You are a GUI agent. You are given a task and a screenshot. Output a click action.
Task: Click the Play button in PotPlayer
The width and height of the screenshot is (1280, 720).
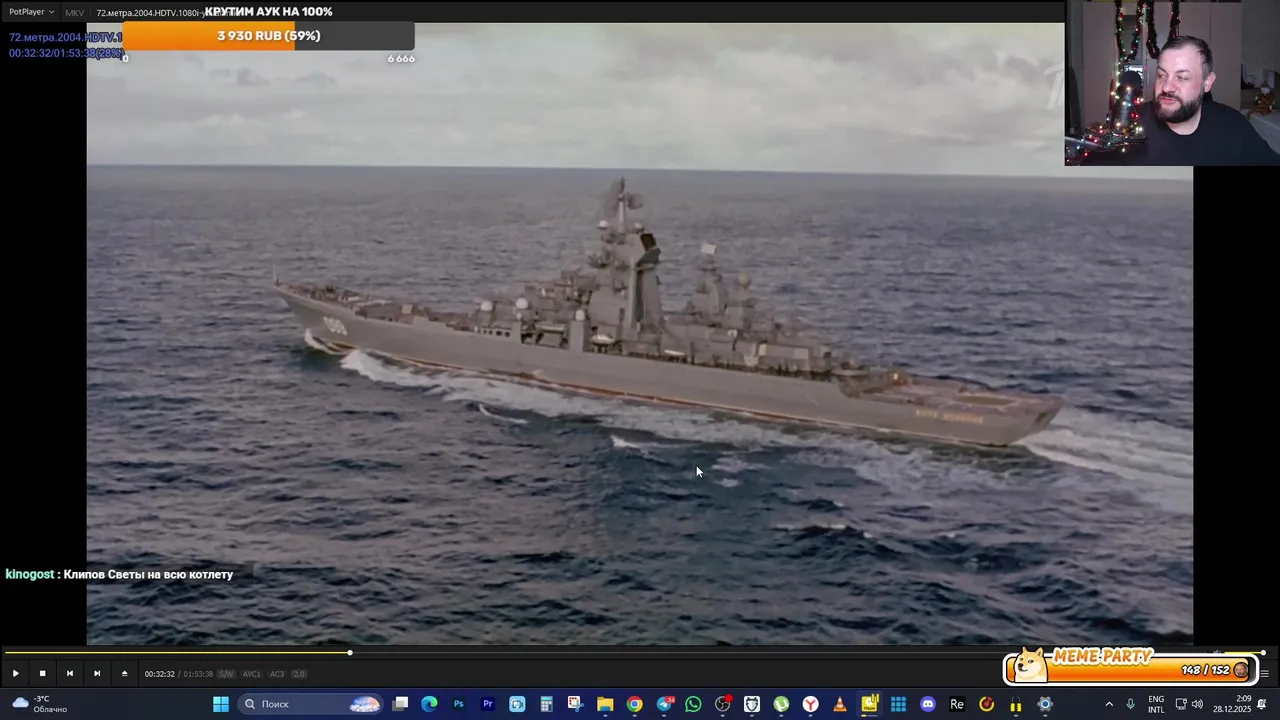click(15, 673)
